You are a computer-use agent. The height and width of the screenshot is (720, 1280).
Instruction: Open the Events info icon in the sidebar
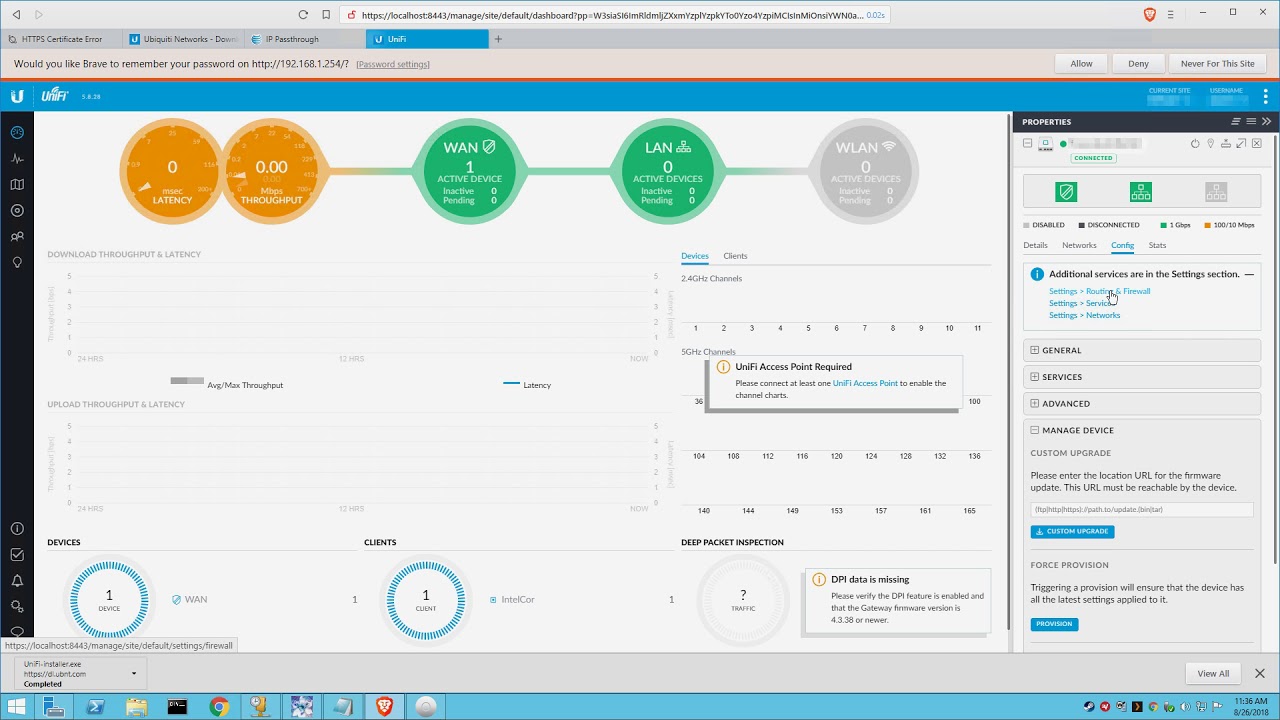pos(17,529)
